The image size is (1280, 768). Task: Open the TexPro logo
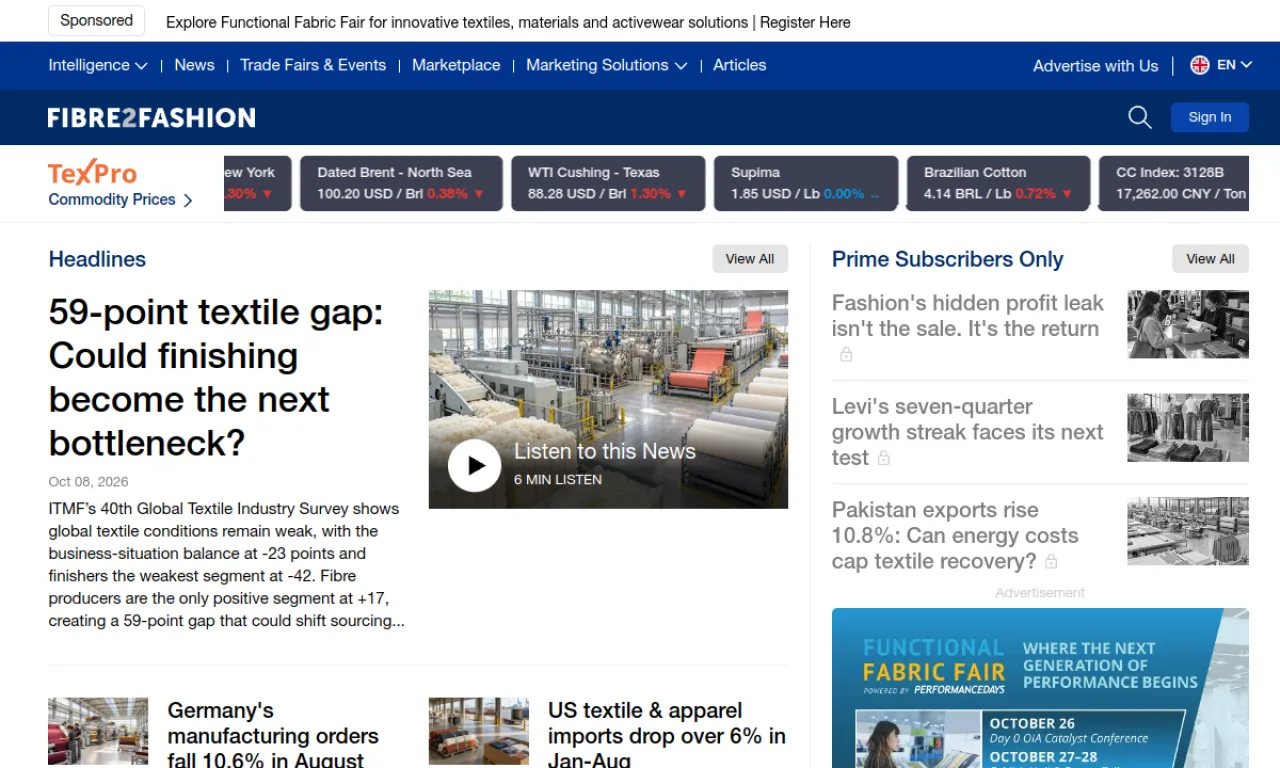coord(92,173)
